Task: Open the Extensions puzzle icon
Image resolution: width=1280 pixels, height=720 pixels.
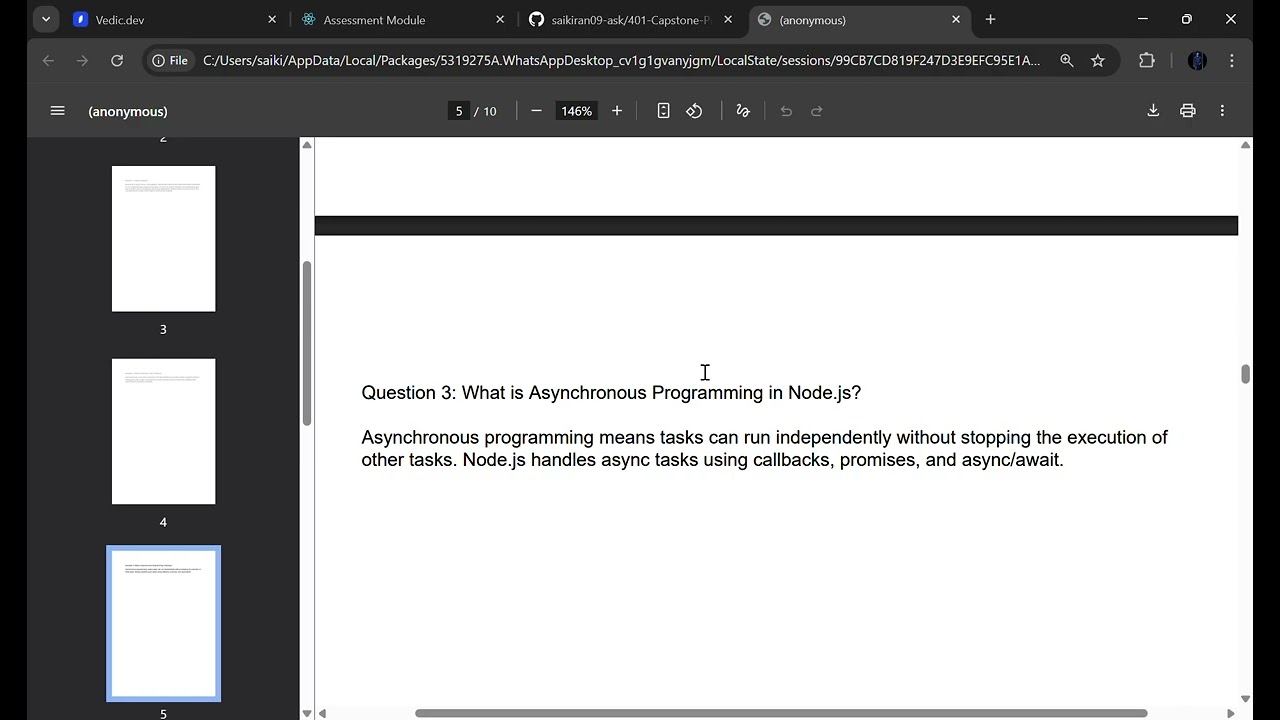Action: pyautogui.click(x=1147, y=60)
